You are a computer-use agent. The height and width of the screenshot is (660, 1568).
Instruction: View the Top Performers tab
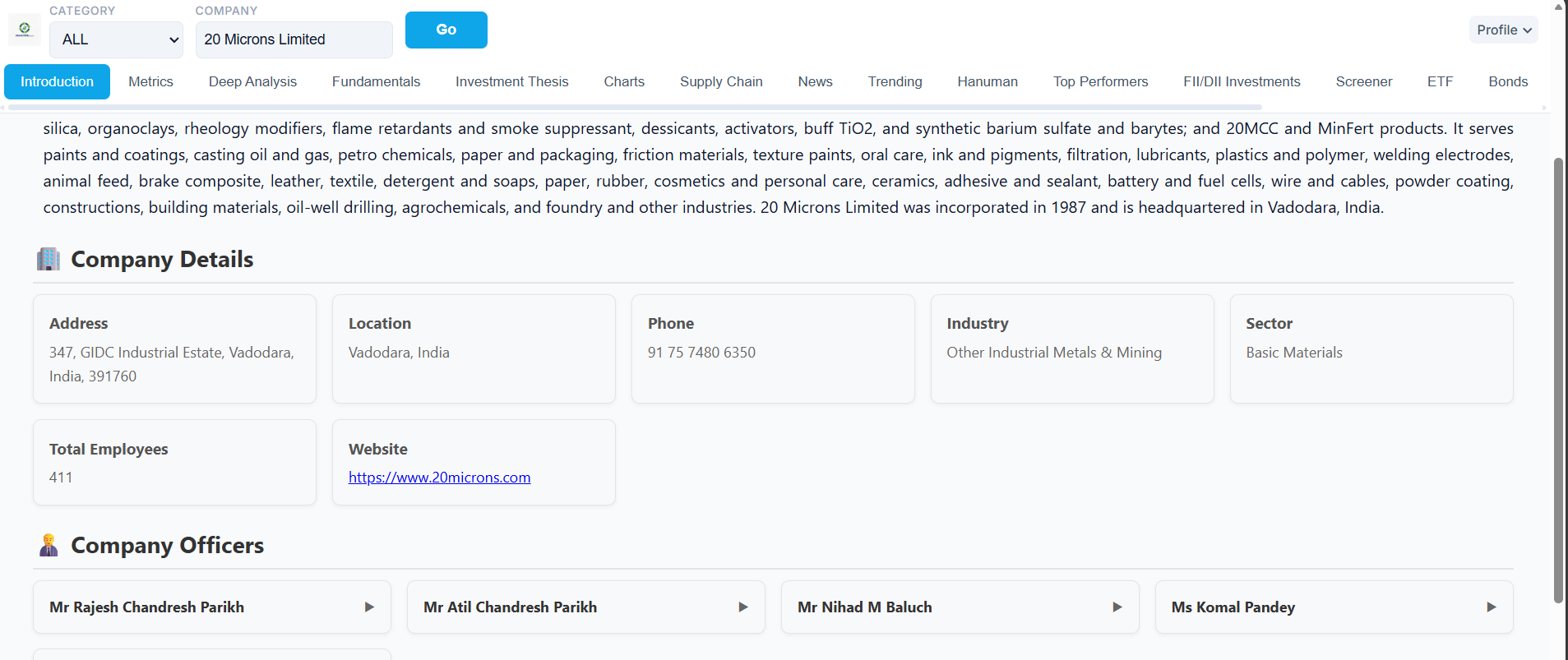click(1100, 81)
